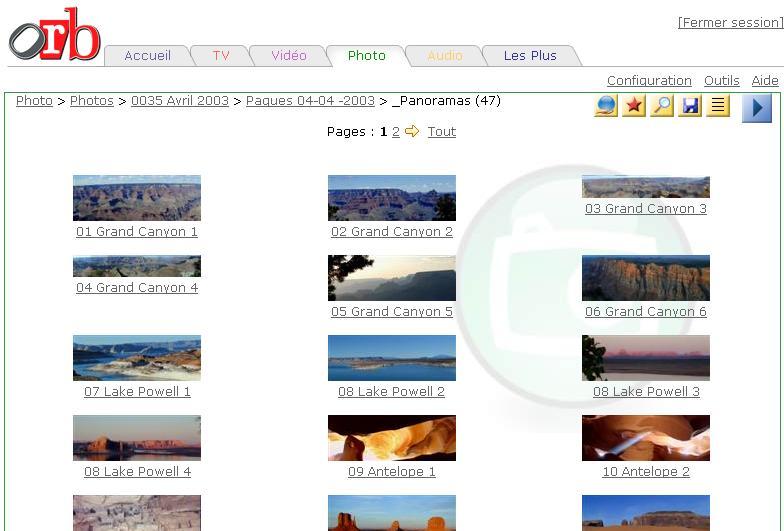Open thumbnail of 05 Grand Canyon 5

click(392, 278)
